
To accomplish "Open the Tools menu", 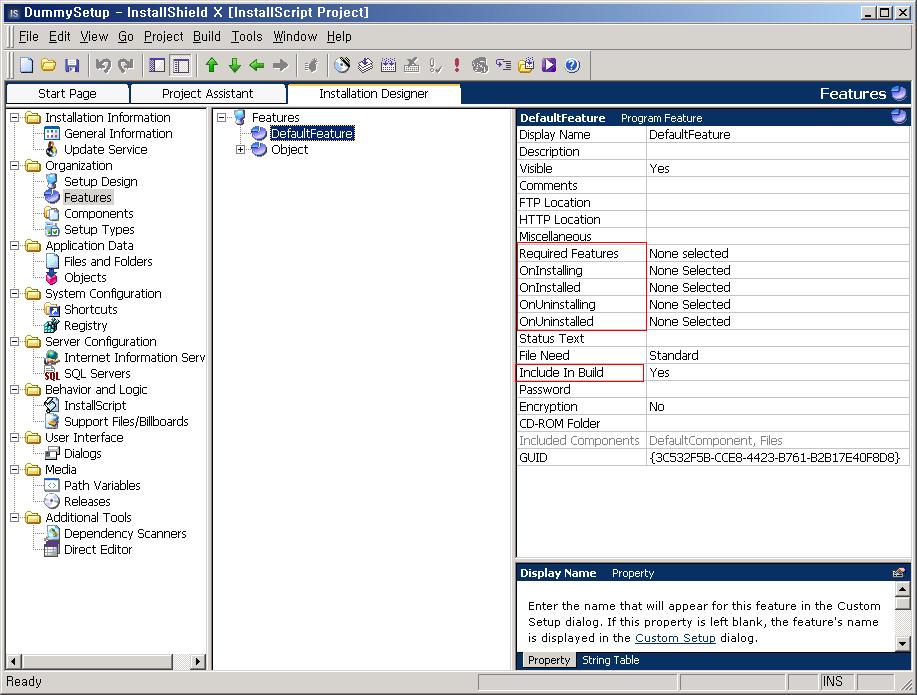I will [247, 36].
